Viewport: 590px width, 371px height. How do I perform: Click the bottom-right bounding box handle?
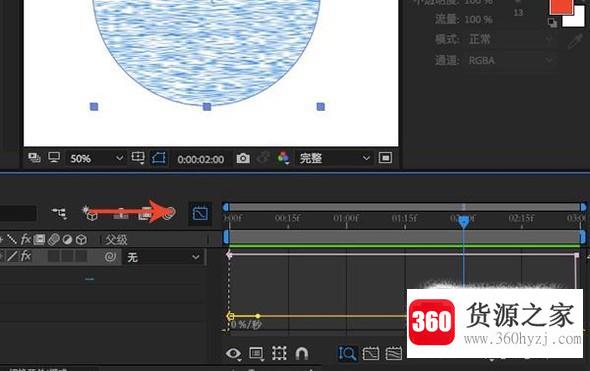coord(321,107)
